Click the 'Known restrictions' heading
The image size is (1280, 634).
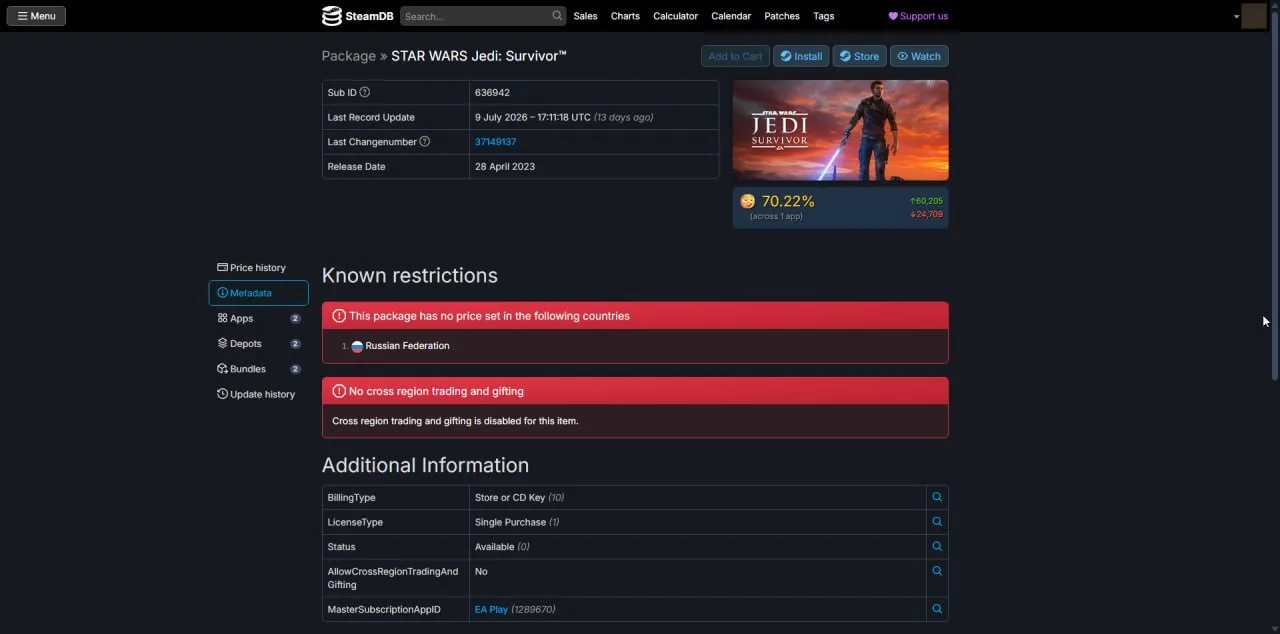click(409, 275)
